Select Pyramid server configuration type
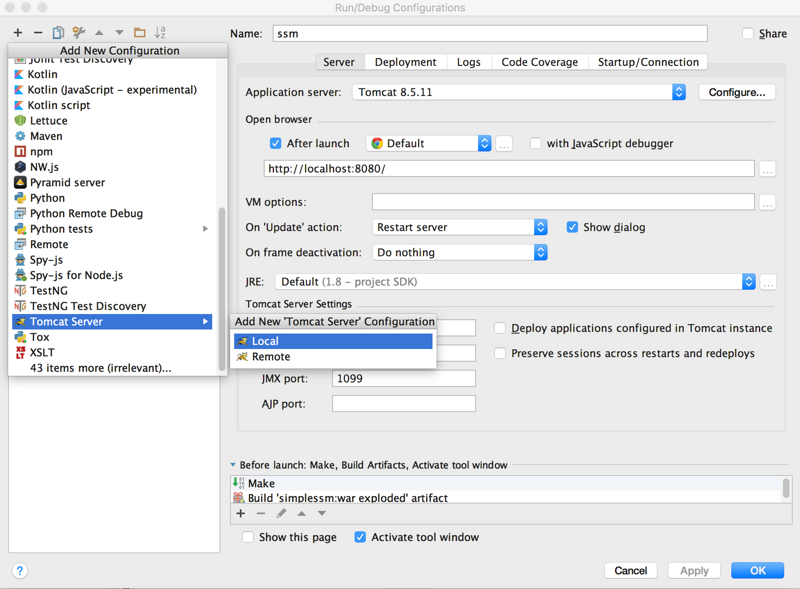The image size is (800, 589). [112, 182]
